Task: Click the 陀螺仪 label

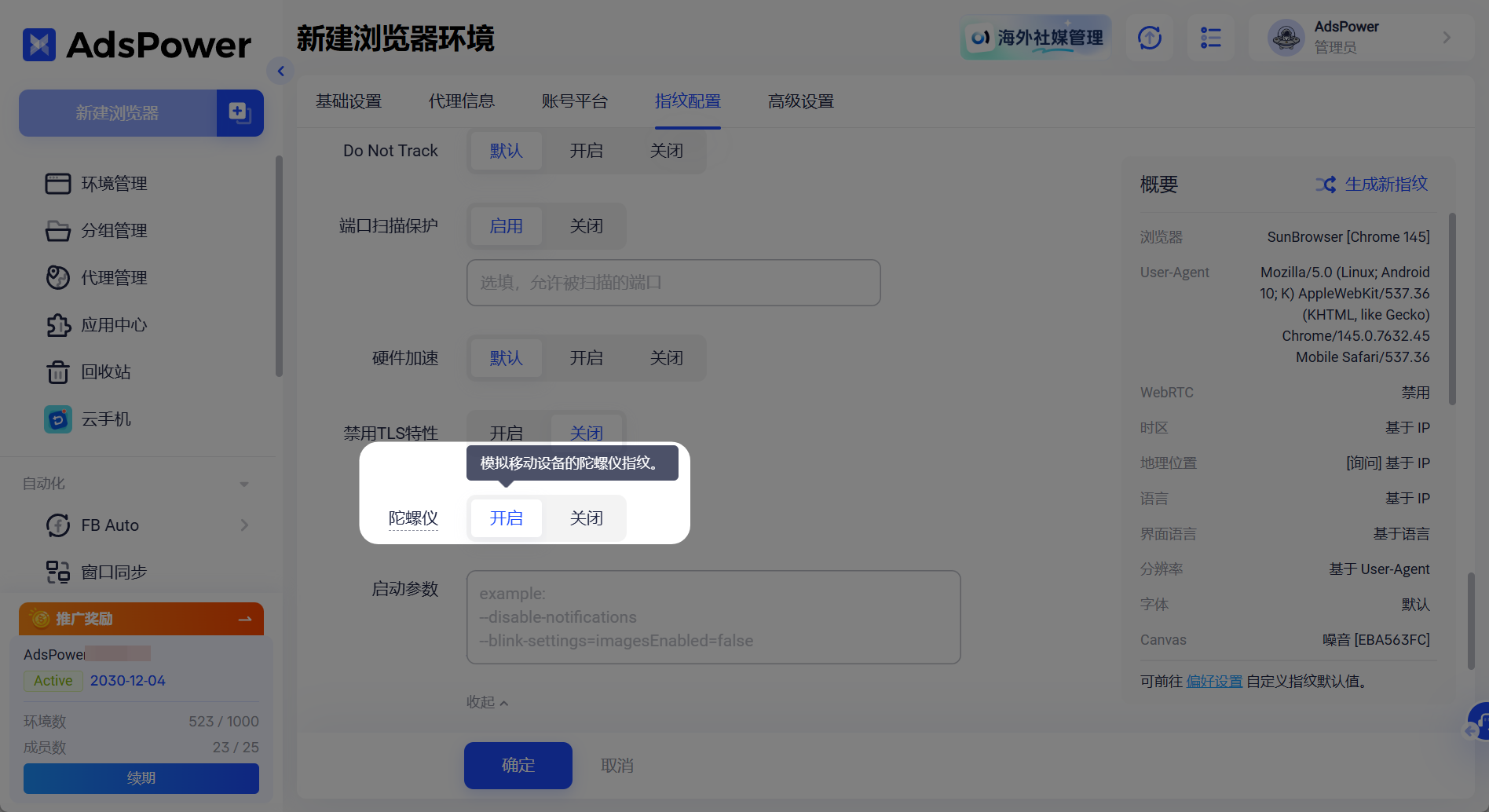Action: tap(413, 518)
